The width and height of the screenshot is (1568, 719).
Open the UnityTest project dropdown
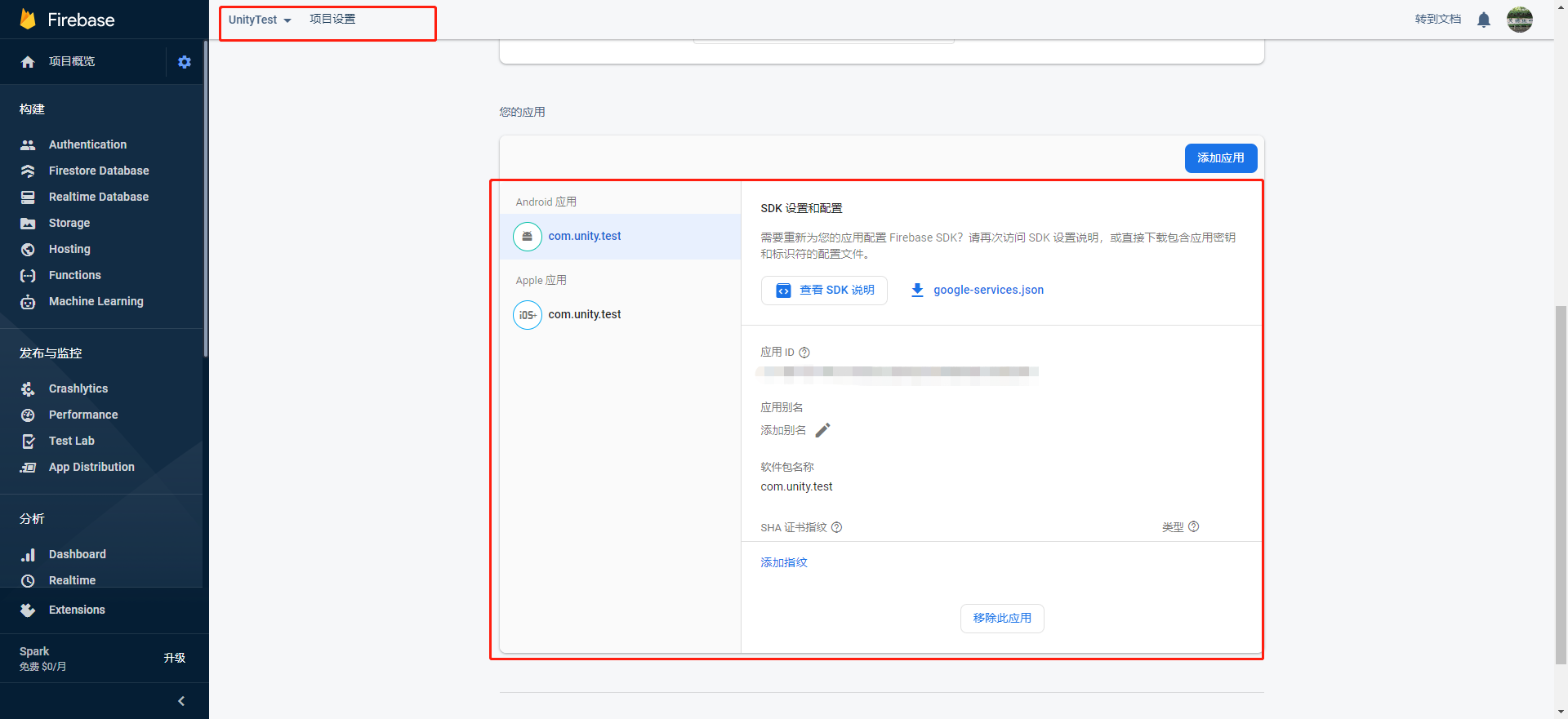point(260,20)
